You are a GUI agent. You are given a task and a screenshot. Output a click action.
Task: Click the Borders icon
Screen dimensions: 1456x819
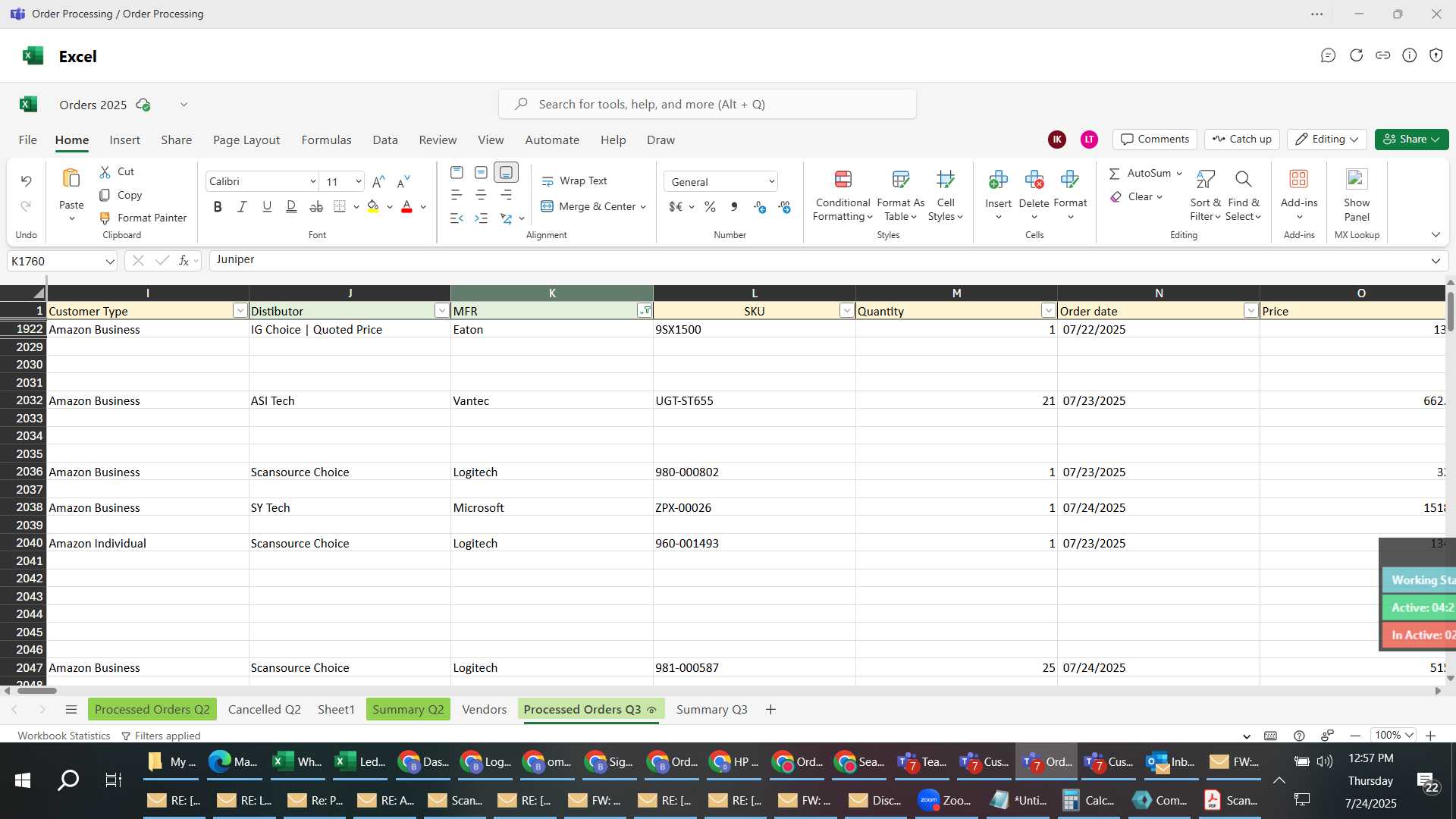pos(340,206)
